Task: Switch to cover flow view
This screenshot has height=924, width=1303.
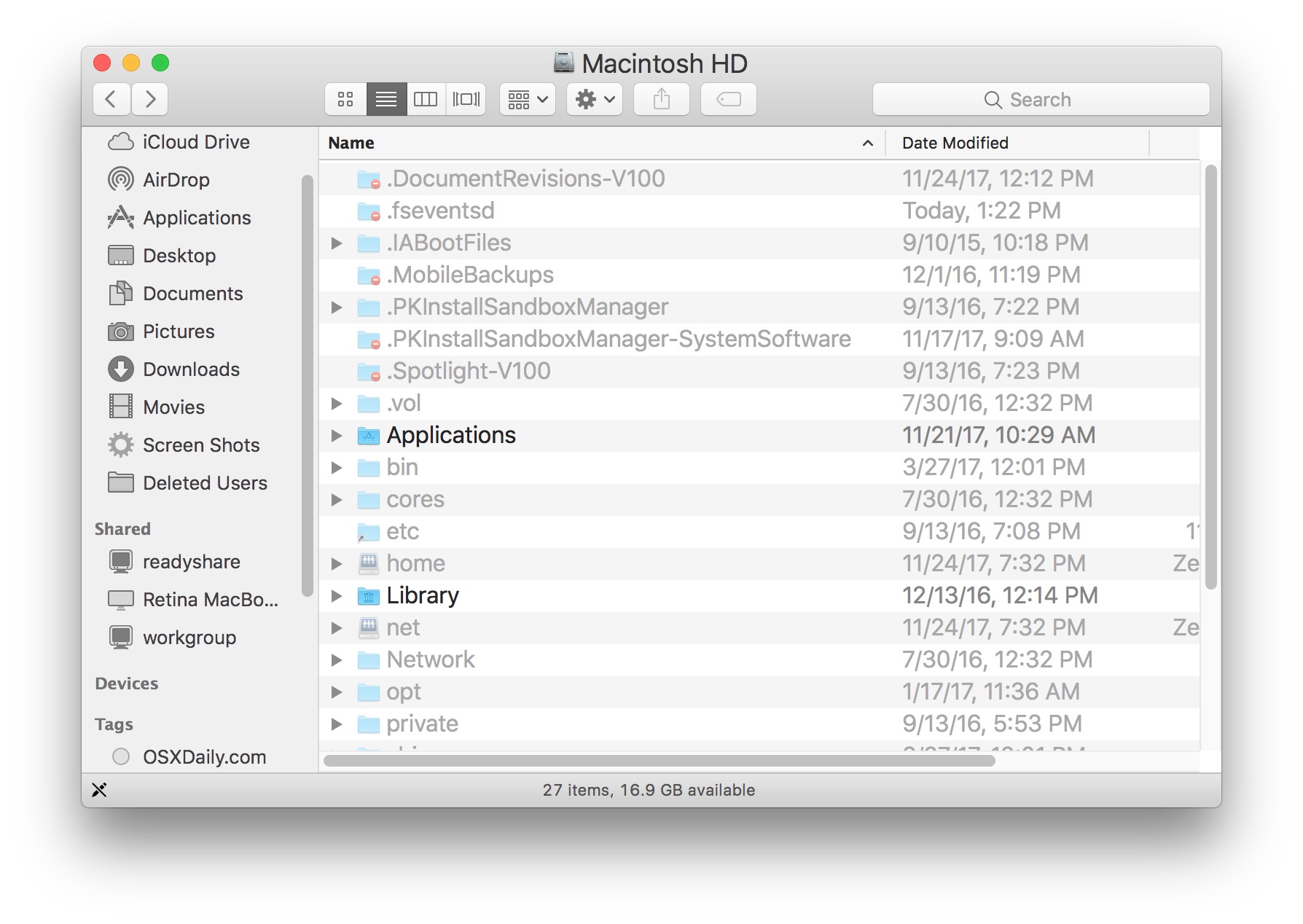Action: pos(466,99)
